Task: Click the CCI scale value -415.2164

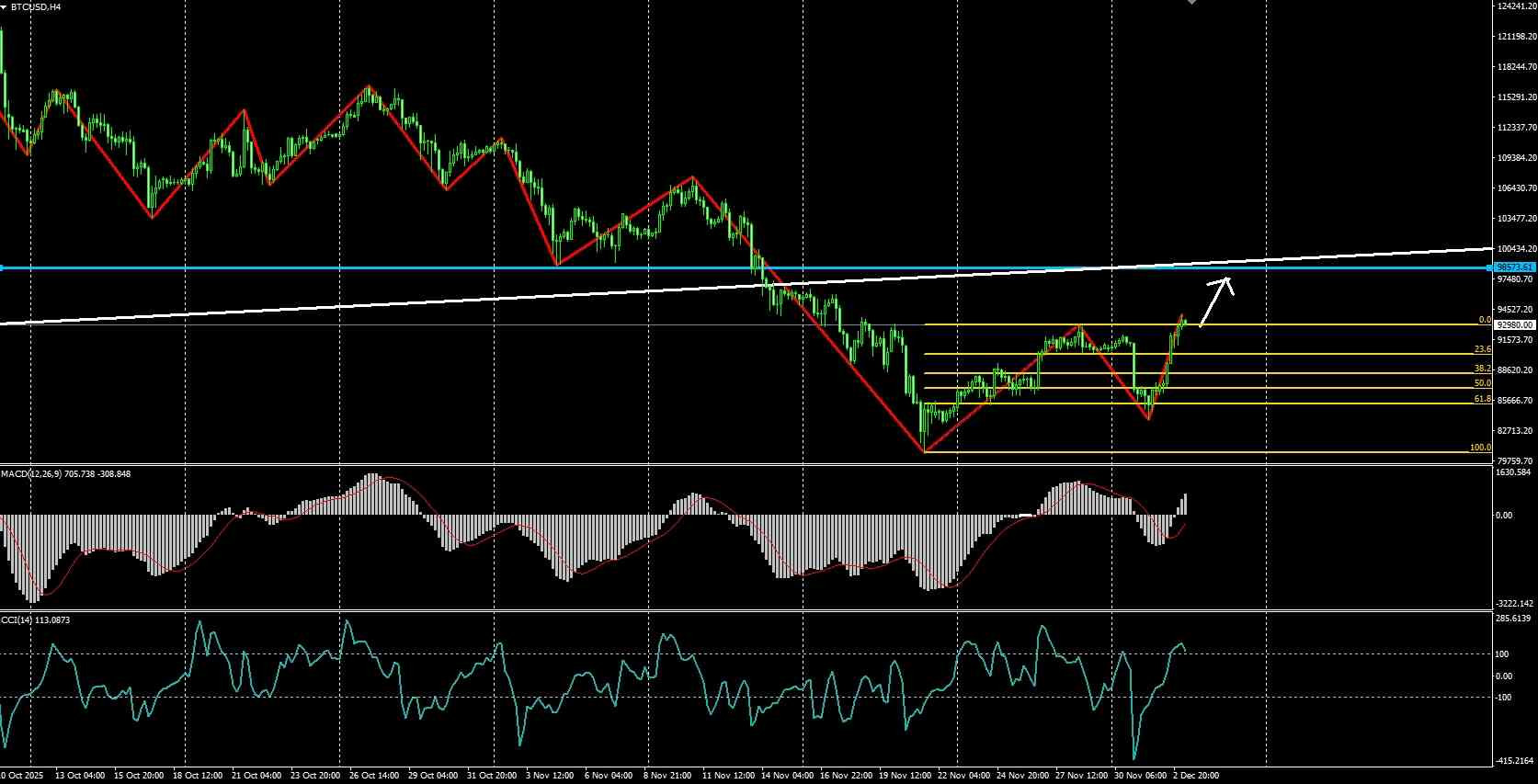Action: pyautogui.click(x=1515, y=761)
